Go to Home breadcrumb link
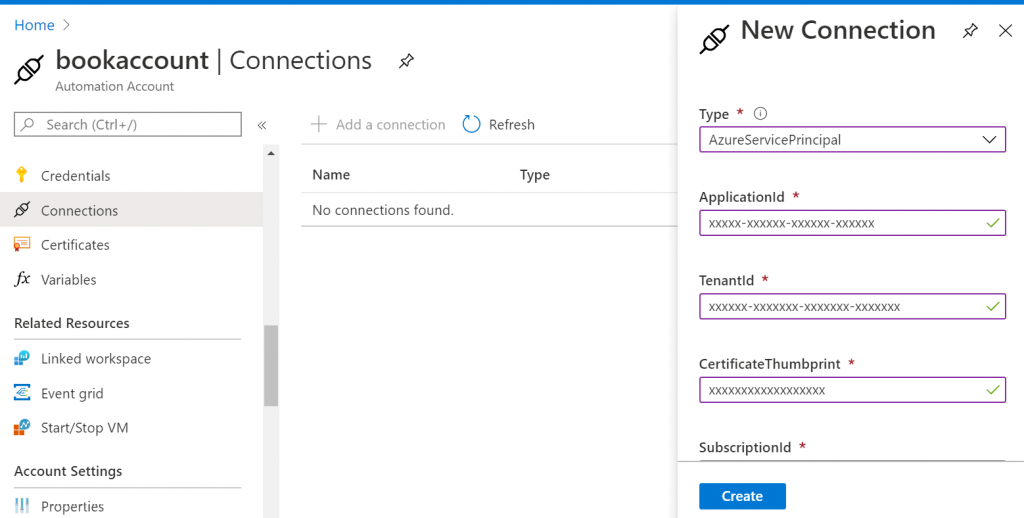1024x518 pixels. click(x=34, y=25)
